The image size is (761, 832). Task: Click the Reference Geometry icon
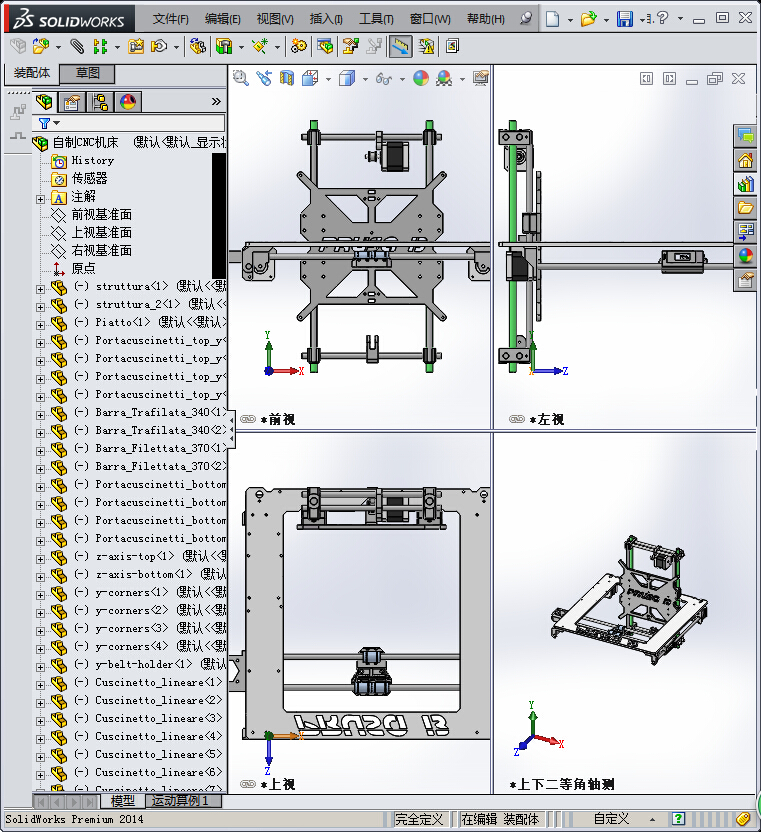pyautogui.click(x=260, y=47)
